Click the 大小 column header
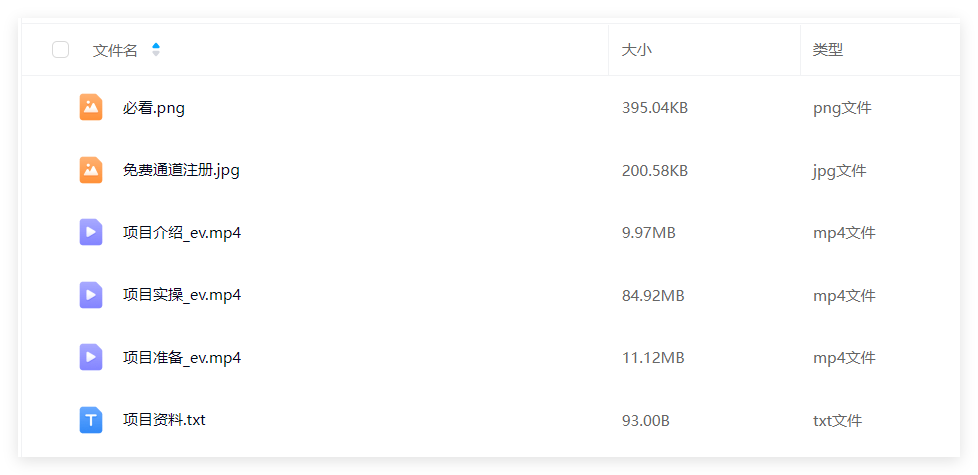 (x=637, y=50)
